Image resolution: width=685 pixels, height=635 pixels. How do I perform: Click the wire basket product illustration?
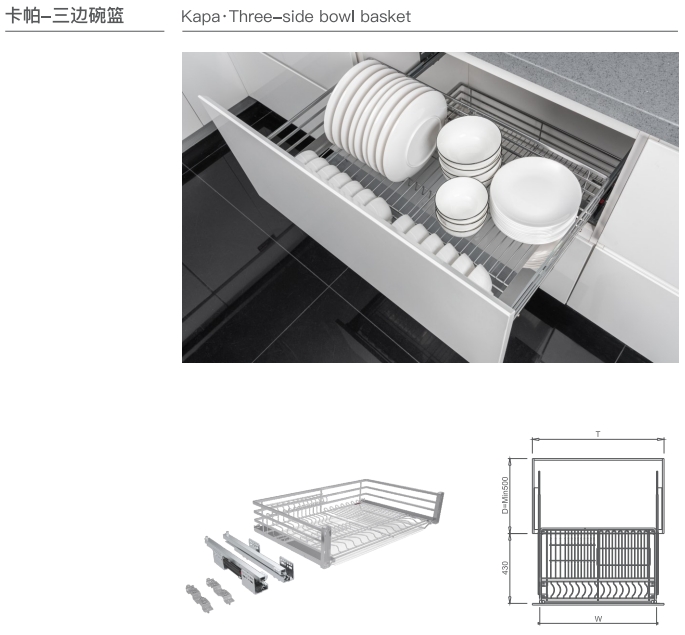pos(349,523)
